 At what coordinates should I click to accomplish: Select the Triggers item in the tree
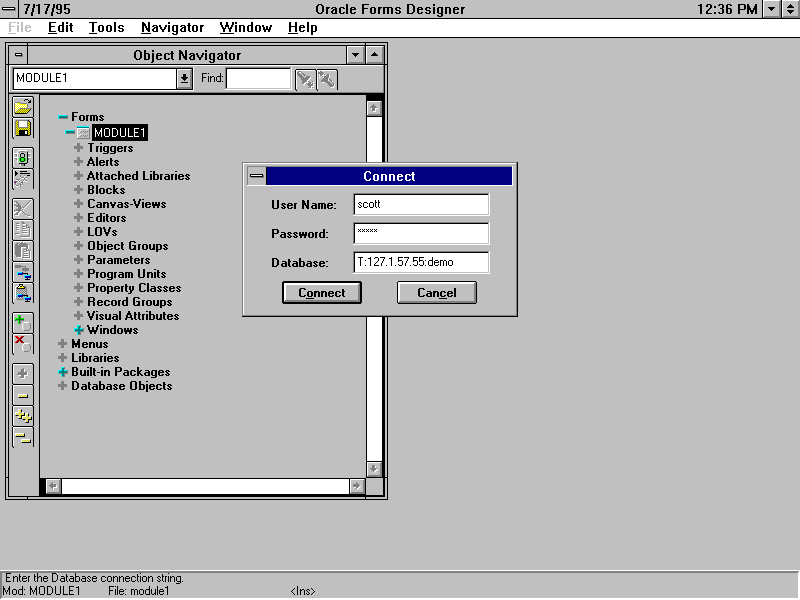[x=110, y=148]
